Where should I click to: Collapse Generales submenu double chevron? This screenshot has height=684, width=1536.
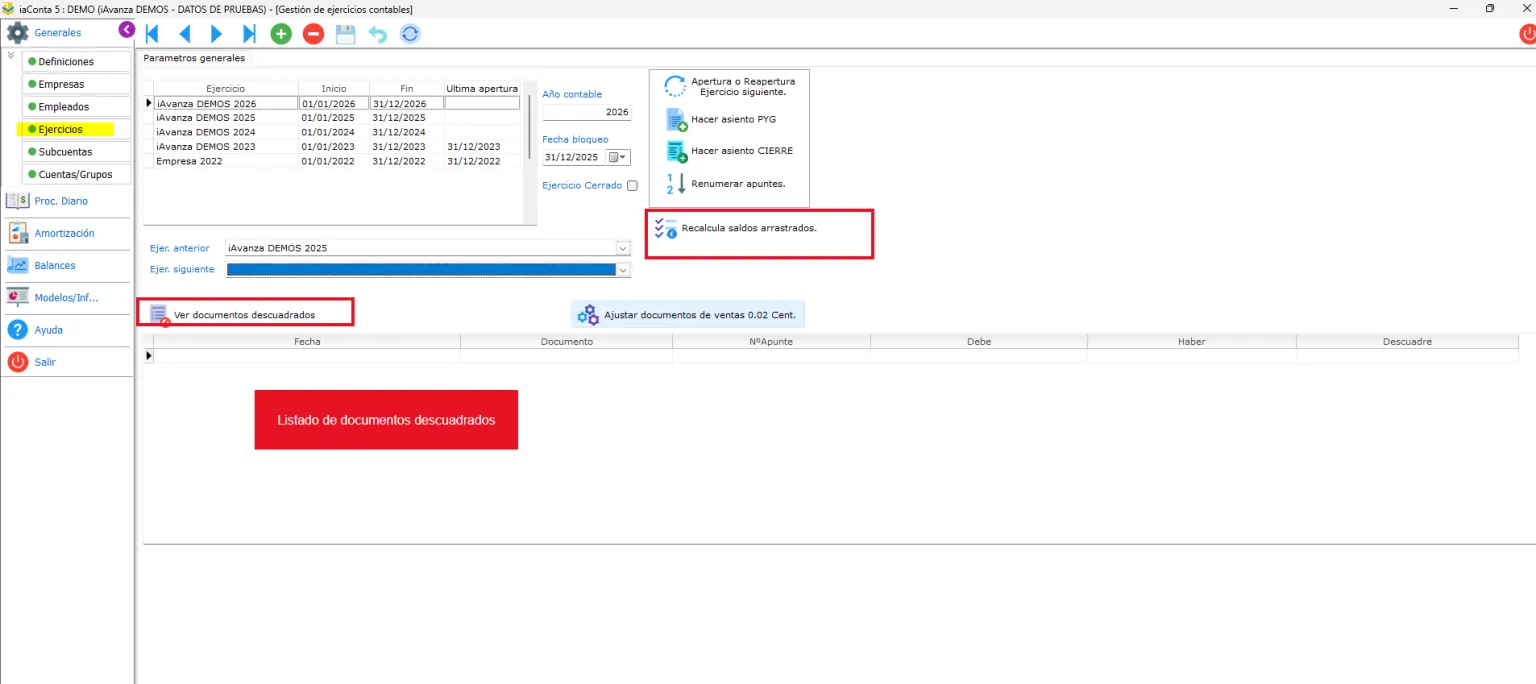(x=10, y=55)
